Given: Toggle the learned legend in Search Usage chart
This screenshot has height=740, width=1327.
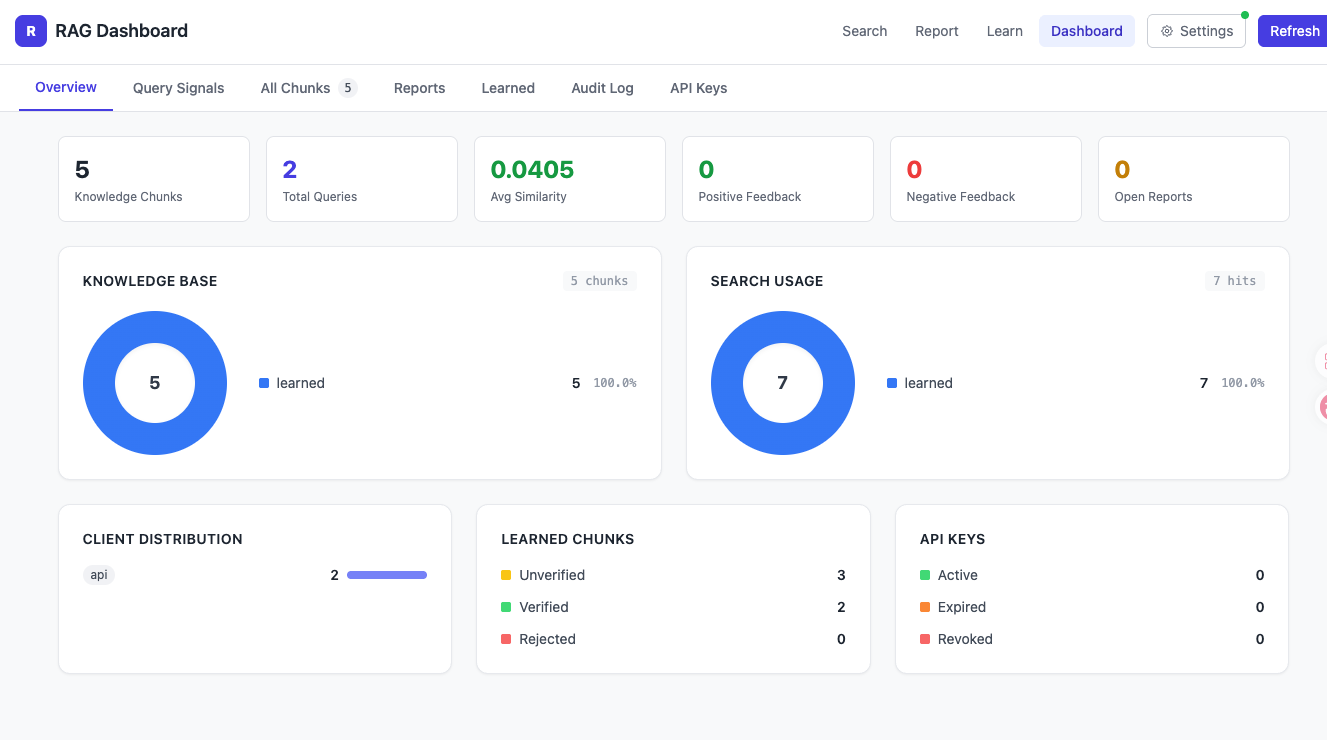Looking at the screenshot, I should point(920,383).
